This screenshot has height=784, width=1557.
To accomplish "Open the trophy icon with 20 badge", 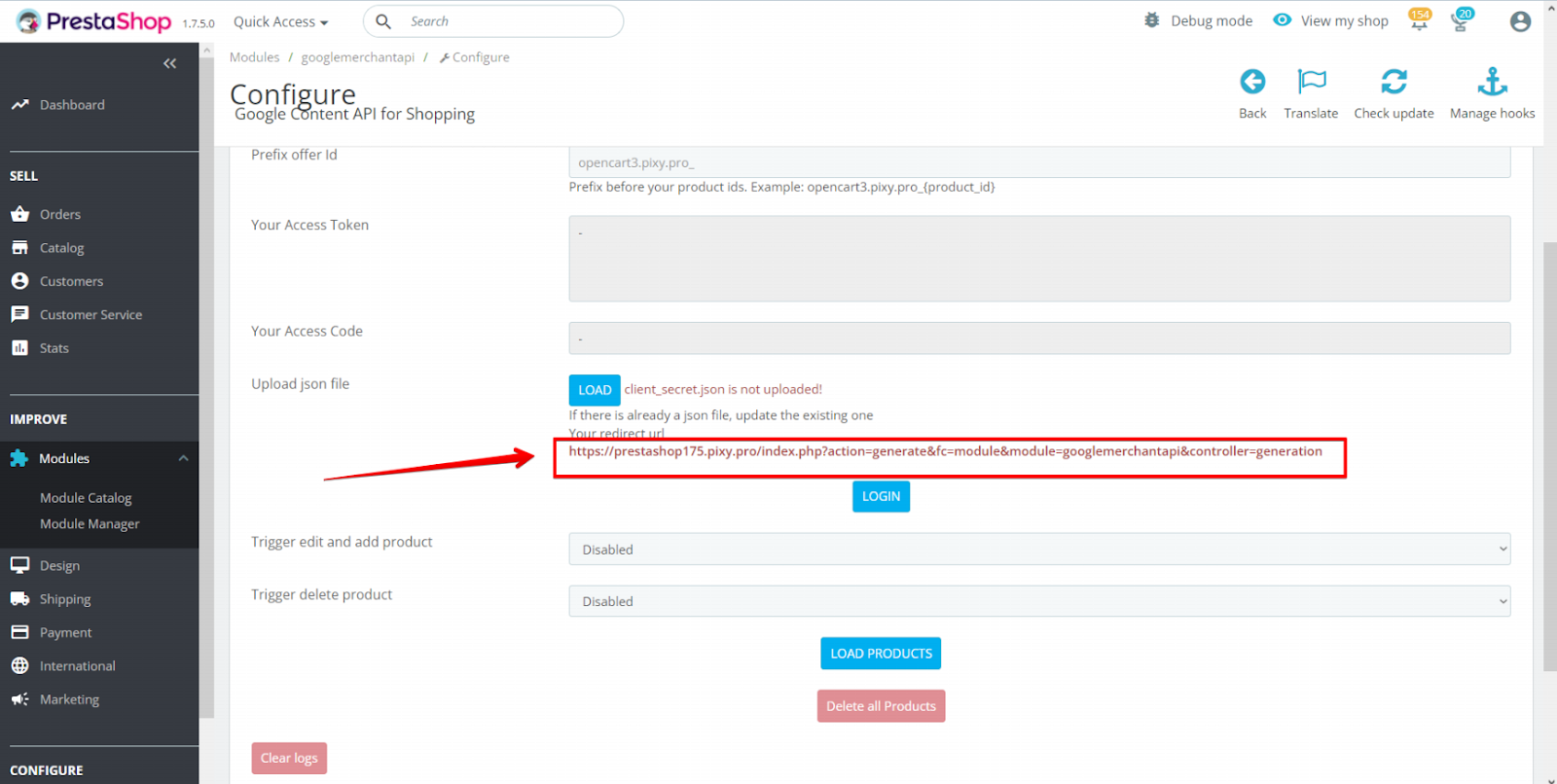I will pos(1462,20).
